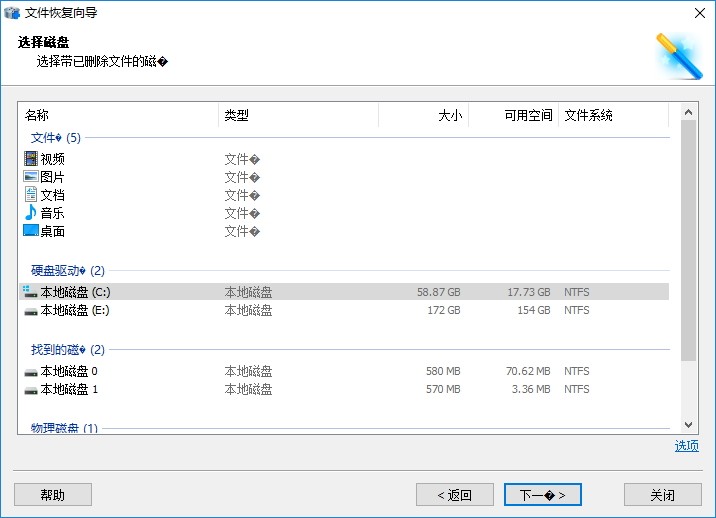Click NTFS in the 本地磁盘 0 row

click(577, 371)
